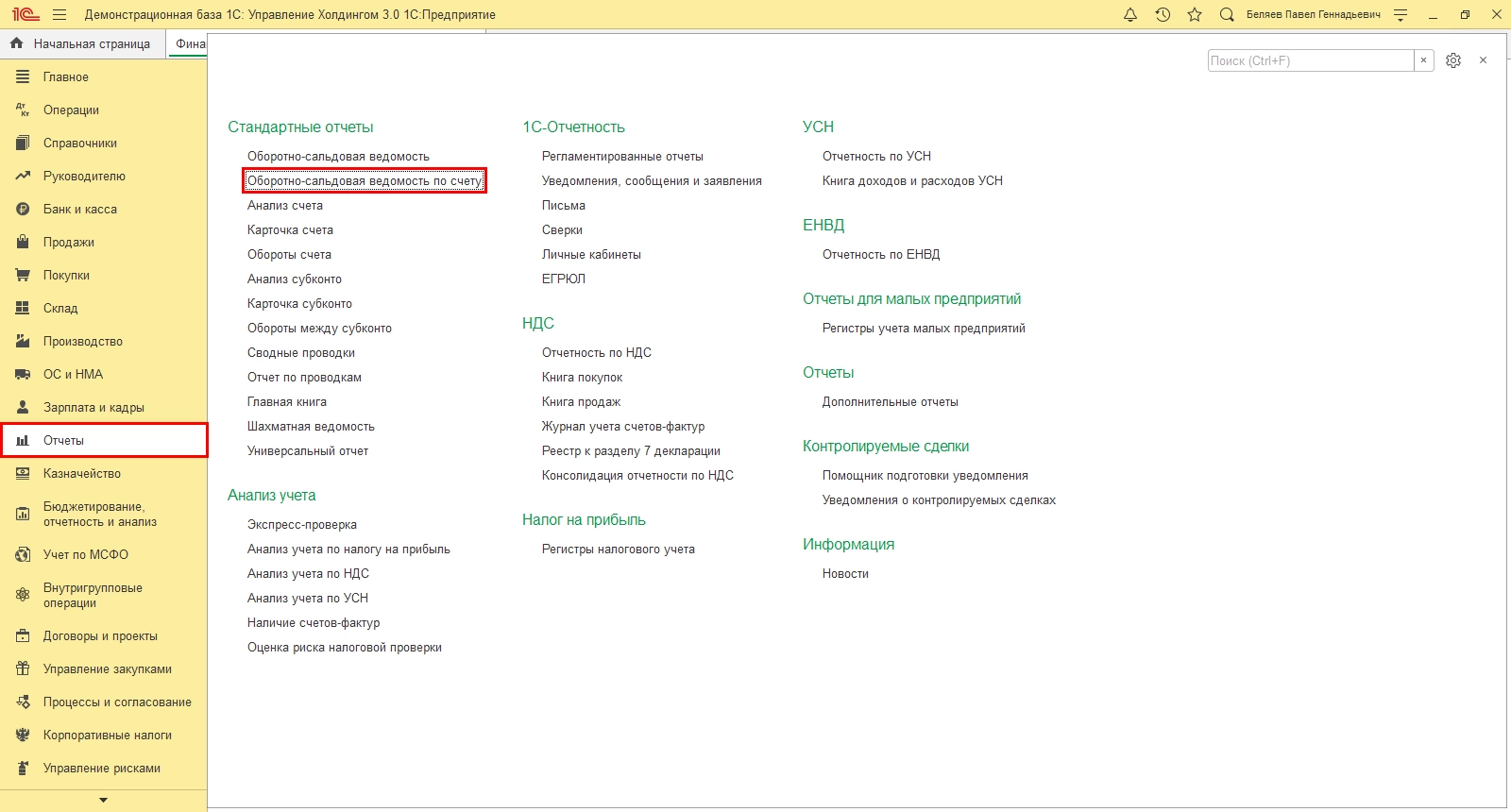Open the Договоры и проекты briefcase icon
This screenshot has height=812, width=1511.
[23, 635]
